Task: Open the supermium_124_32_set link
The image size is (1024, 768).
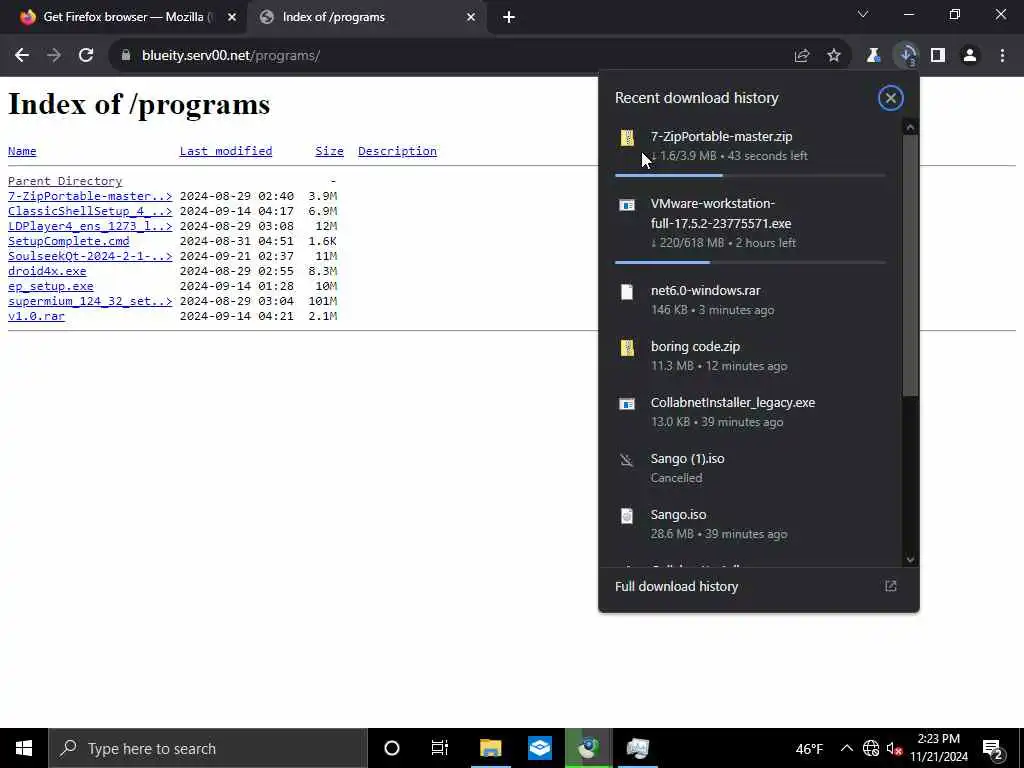Action: click(90, 301)
